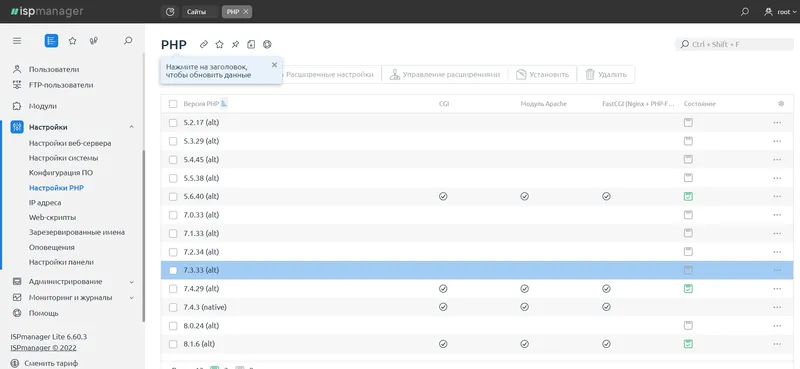Screen dimensions: 800x369
Task: Open Пользователи in sidebar
Action: (x=54, y=69)
